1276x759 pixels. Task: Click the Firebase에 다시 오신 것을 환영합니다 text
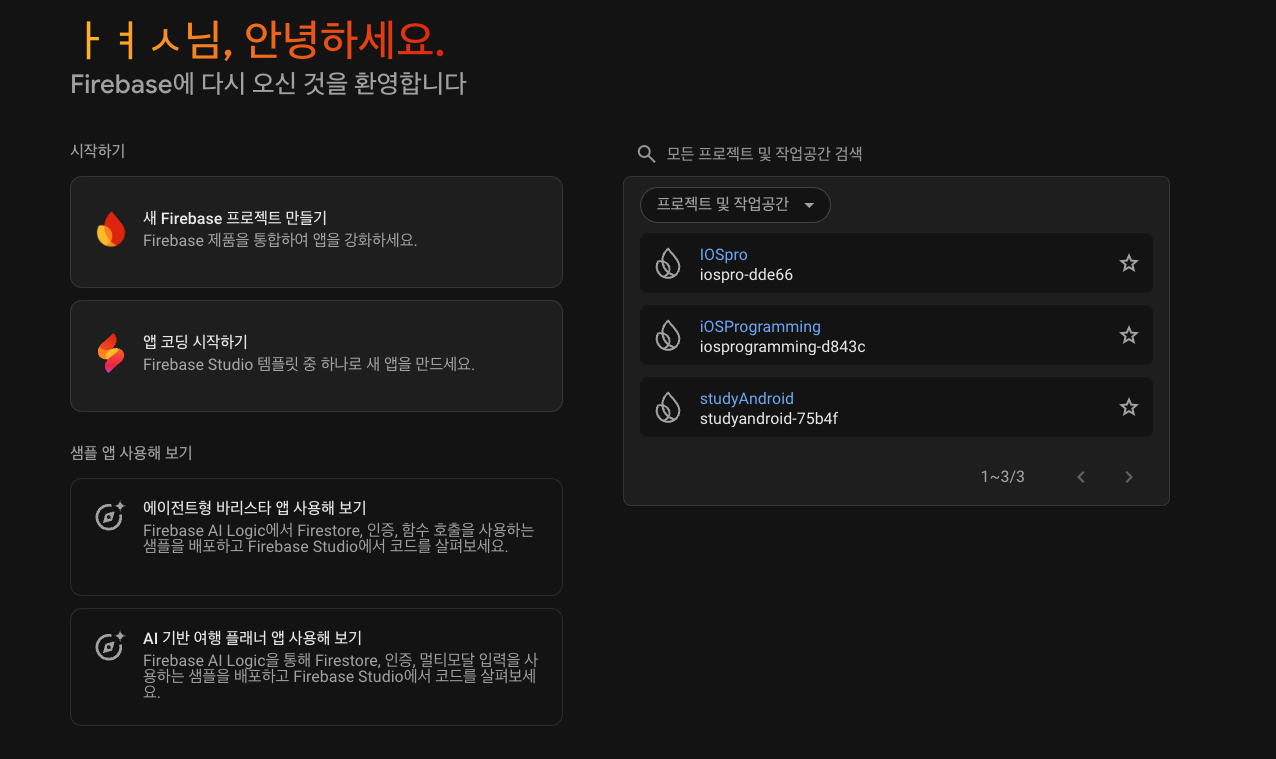pos(268,83)
